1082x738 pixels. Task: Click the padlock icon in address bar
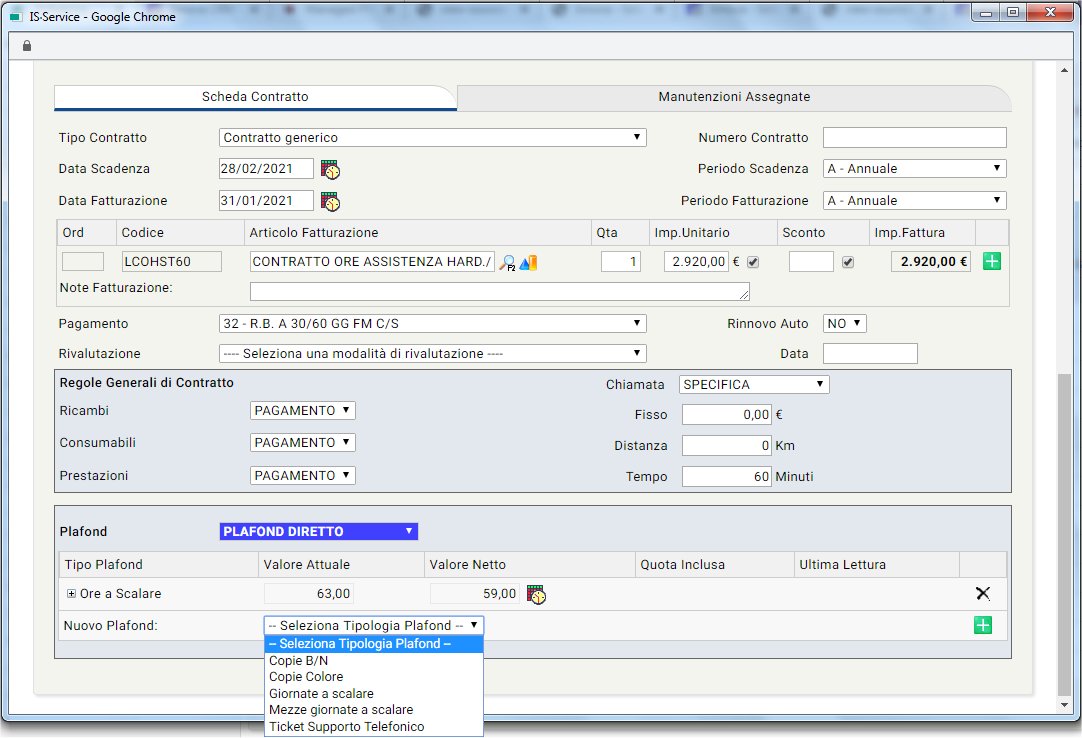pyautogui.click(x=27, y=46)
